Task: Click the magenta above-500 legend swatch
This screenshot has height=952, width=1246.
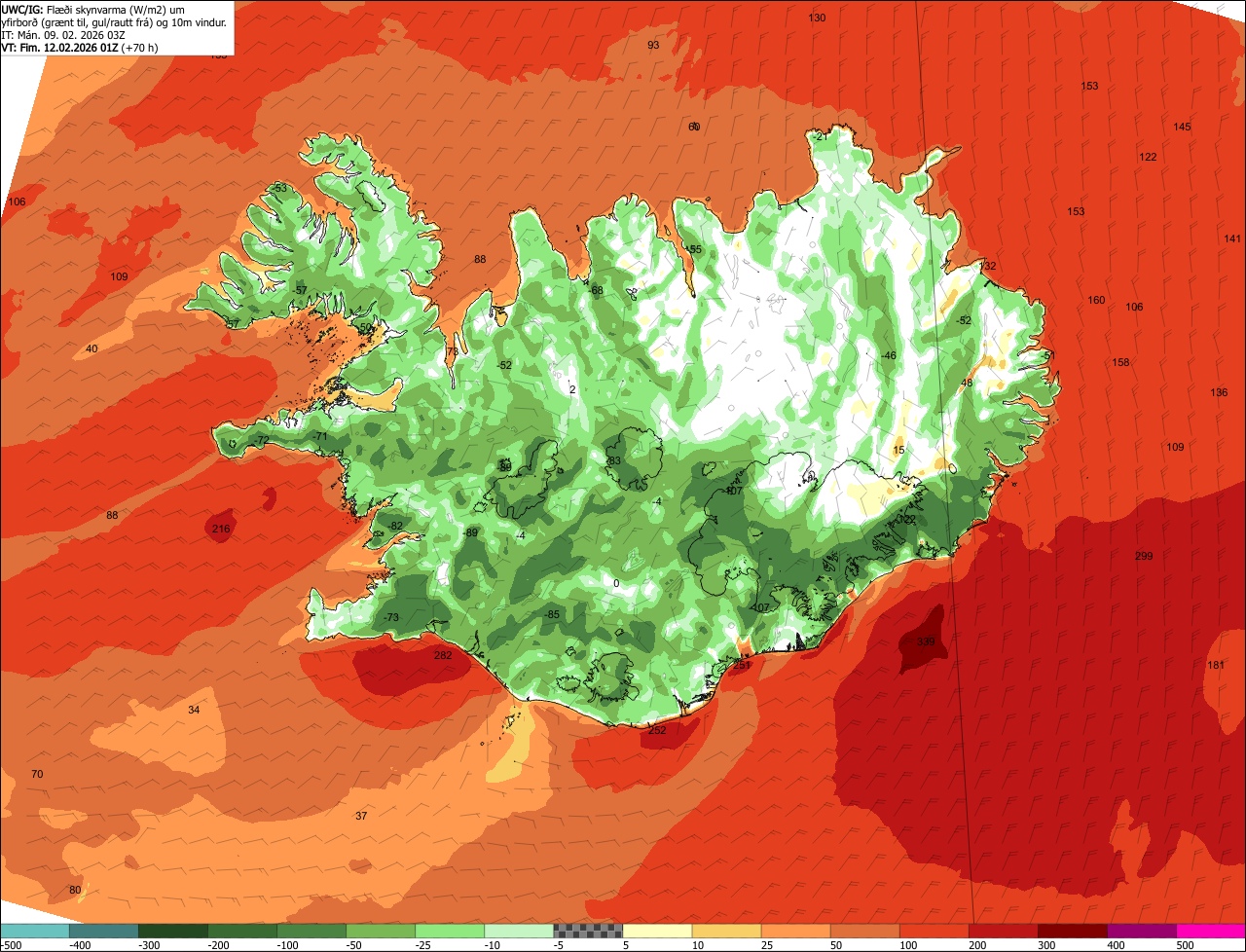Action: (x=1211, y=931)
